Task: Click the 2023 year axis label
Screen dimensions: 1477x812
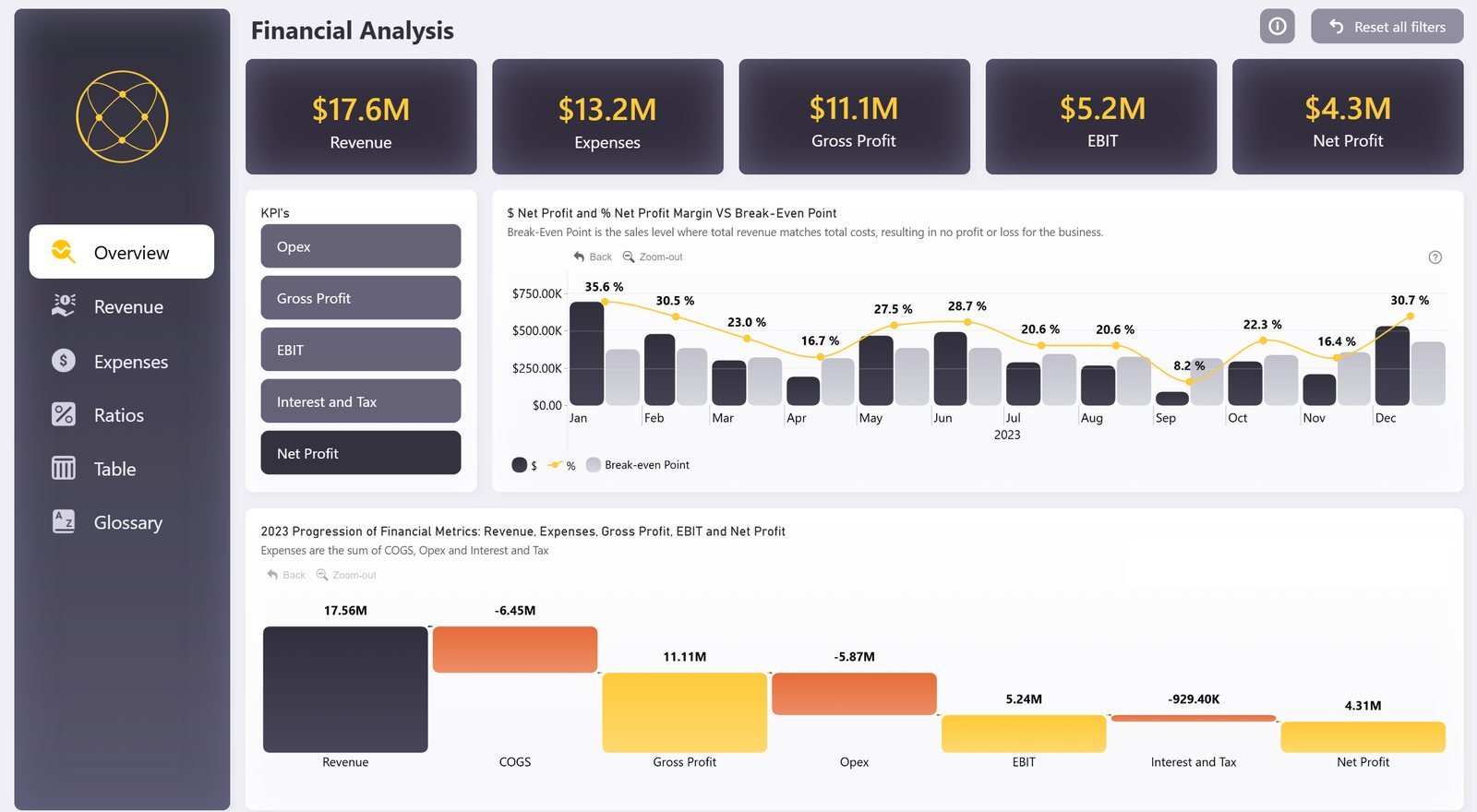Action: click(1007, 435)
